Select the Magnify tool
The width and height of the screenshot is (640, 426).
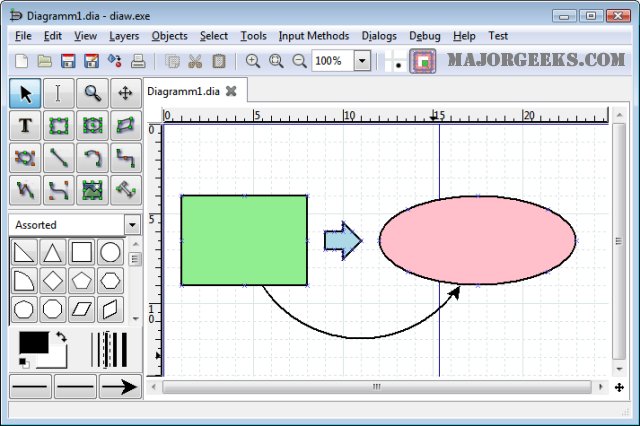tap(92, 93)
